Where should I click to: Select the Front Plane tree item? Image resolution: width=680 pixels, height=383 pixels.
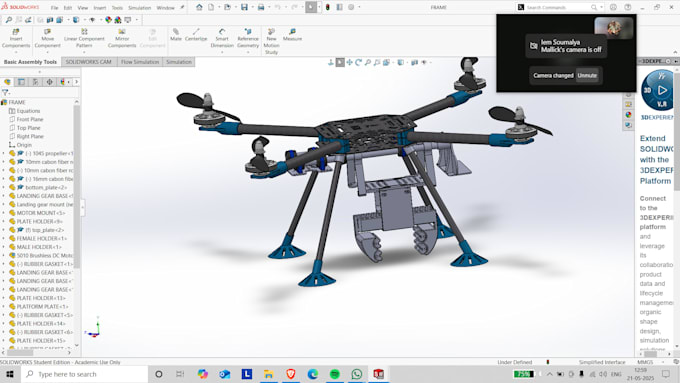pyautogui.click(x=29, y=119)
